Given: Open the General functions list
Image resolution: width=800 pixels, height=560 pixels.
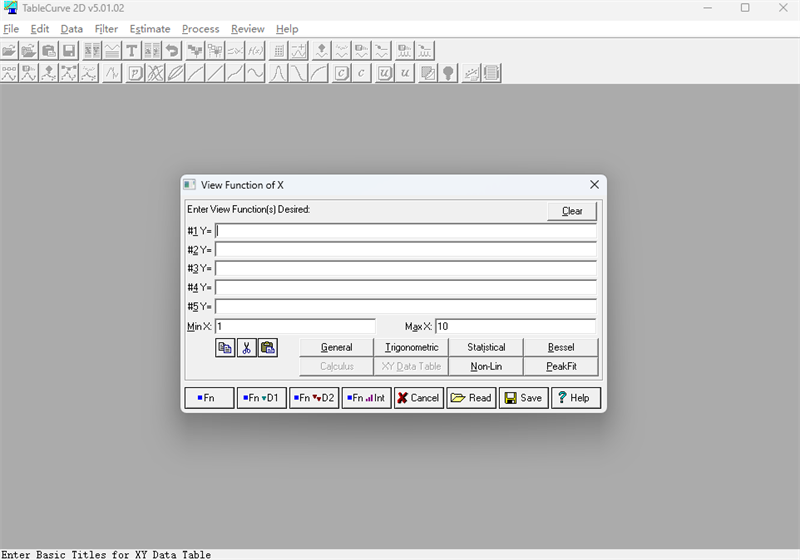Looking at the screenshot, I should [336, 347].
